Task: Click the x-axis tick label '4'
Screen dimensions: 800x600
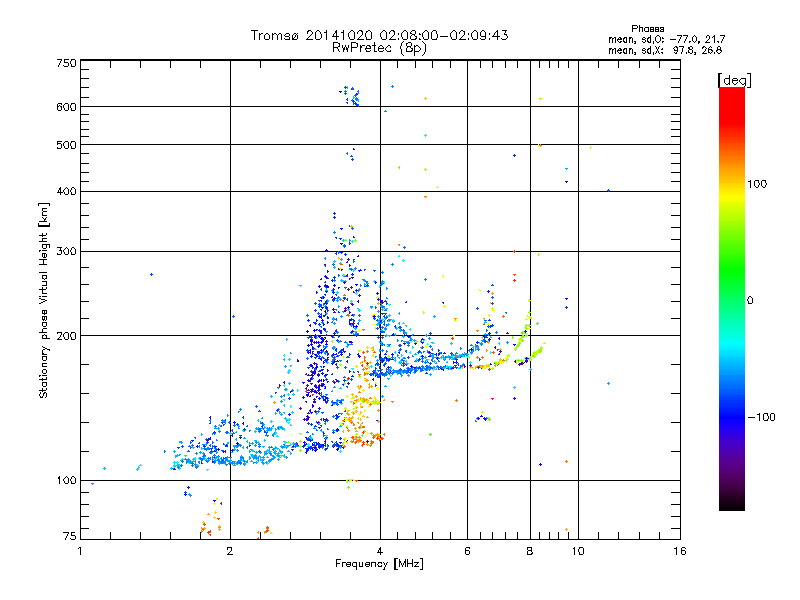Action: [x=380, y=551]
